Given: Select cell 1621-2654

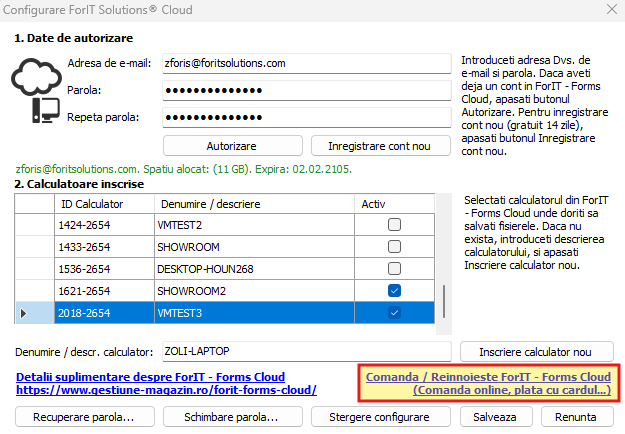Looking at the screenshot, I should click(104, 291).
